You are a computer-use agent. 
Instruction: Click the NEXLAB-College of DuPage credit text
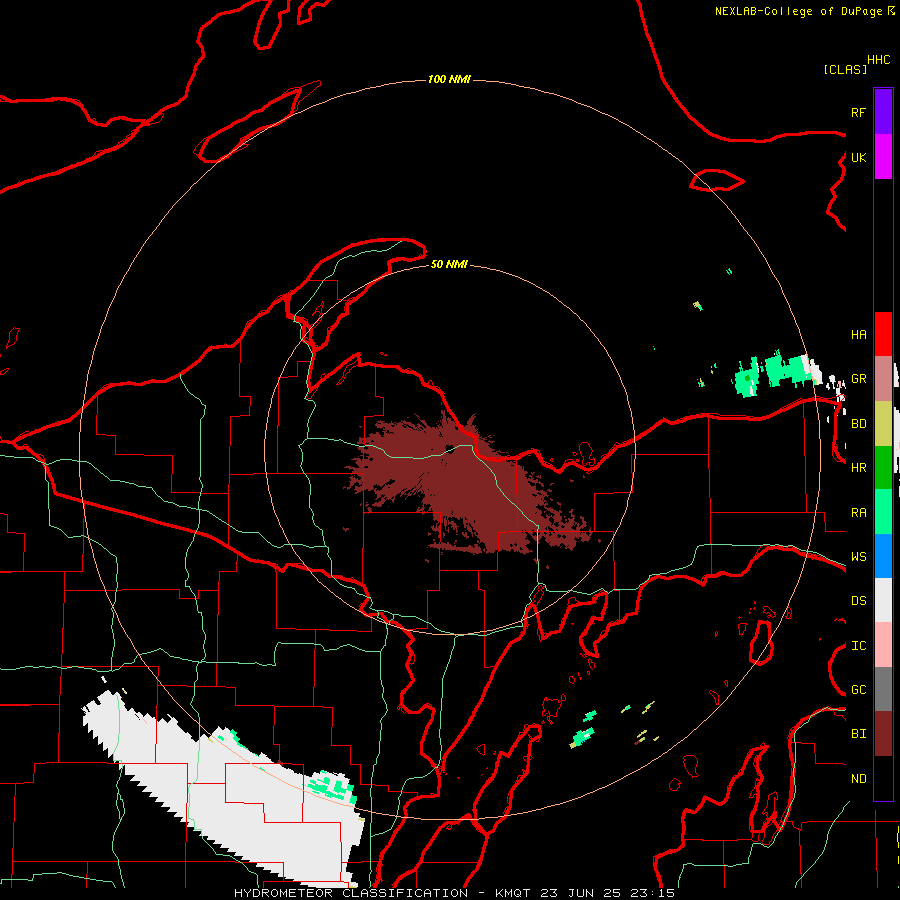(804, 11)
